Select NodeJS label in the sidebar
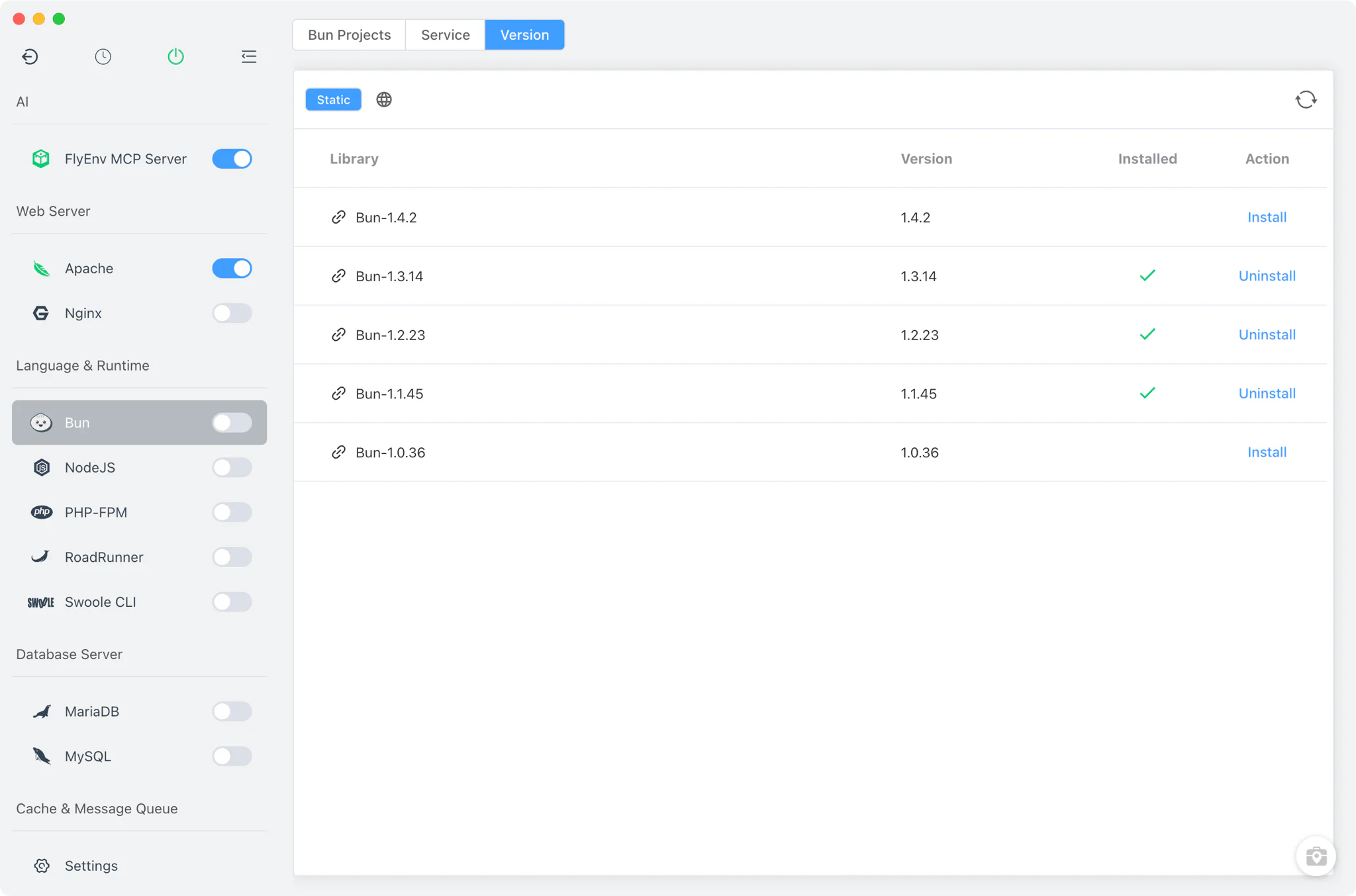The image size is (1356, 896). pos(90,467)
